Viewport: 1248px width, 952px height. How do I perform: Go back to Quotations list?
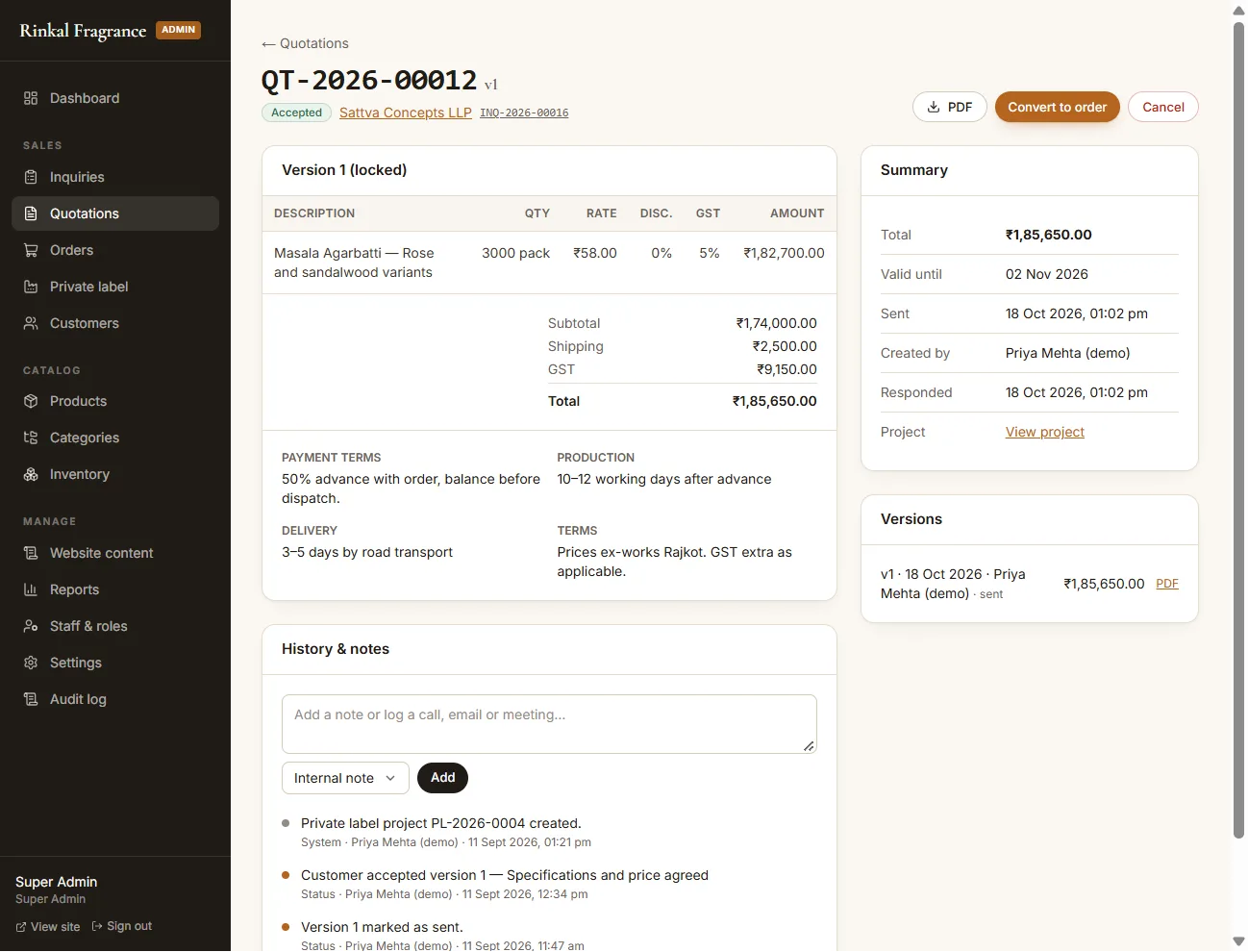[305, 43]
